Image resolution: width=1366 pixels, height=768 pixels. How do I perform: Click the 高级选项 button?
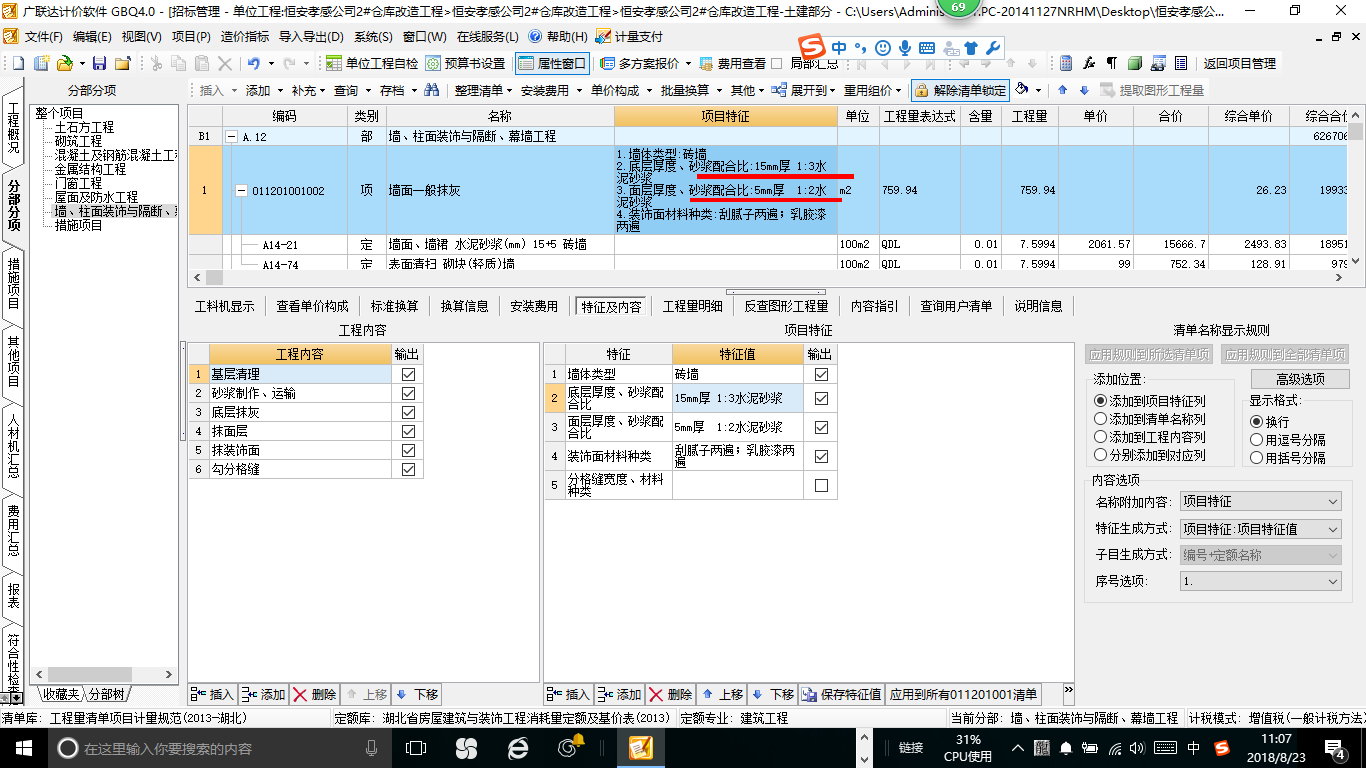[1300, 379]
